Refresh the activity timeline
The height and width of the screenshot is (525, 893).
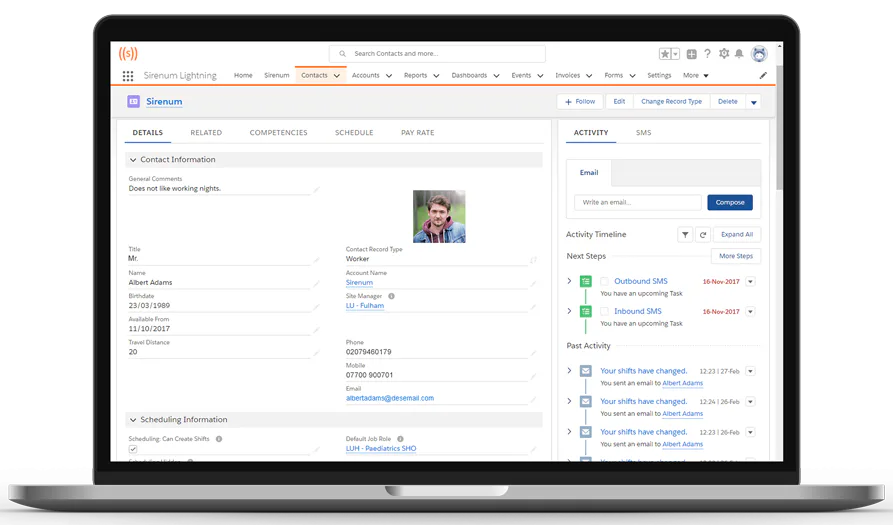coord(703,235)
